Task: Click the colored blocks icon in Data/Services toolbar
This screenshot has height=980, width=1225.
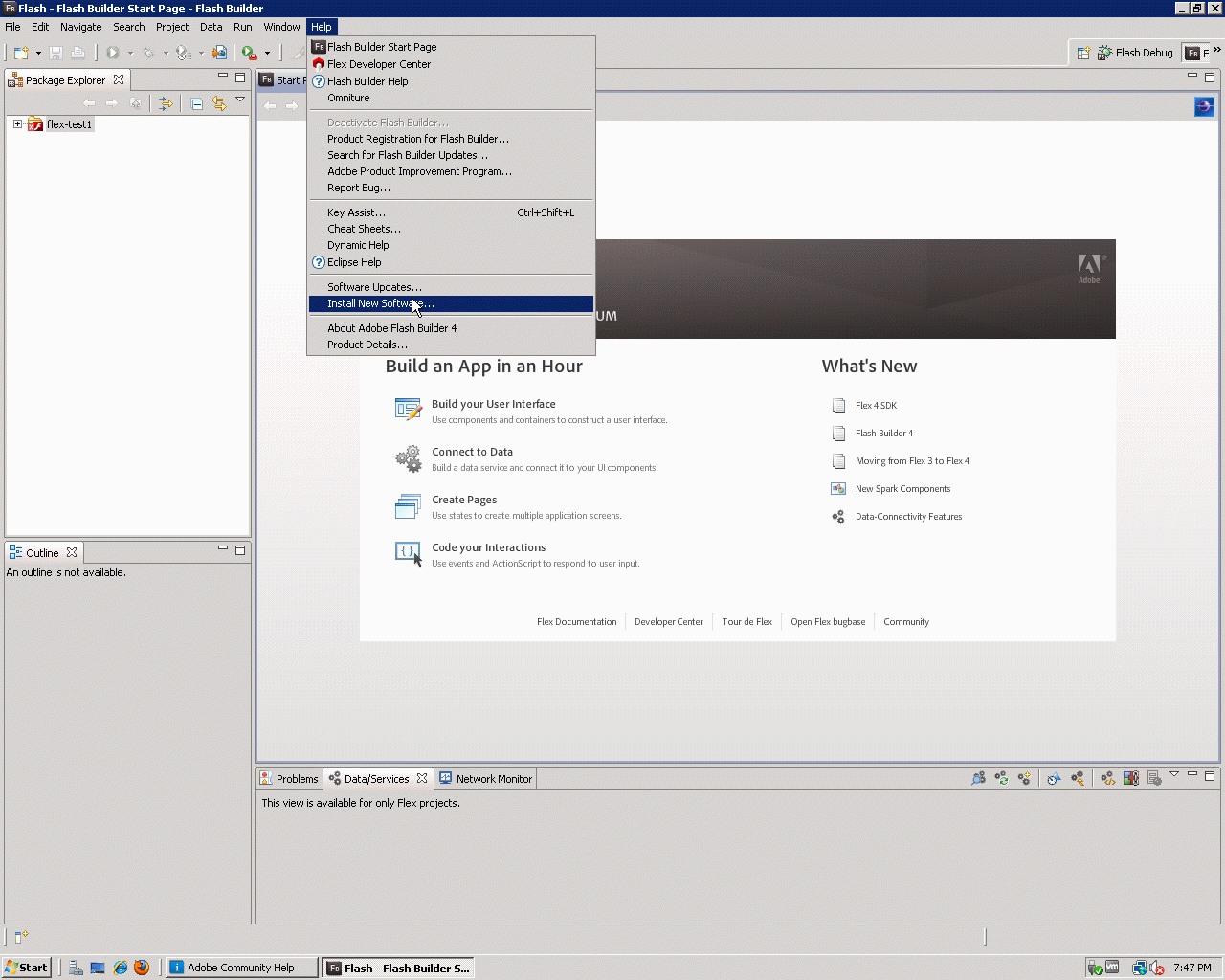Action: tap(1130, 778)
